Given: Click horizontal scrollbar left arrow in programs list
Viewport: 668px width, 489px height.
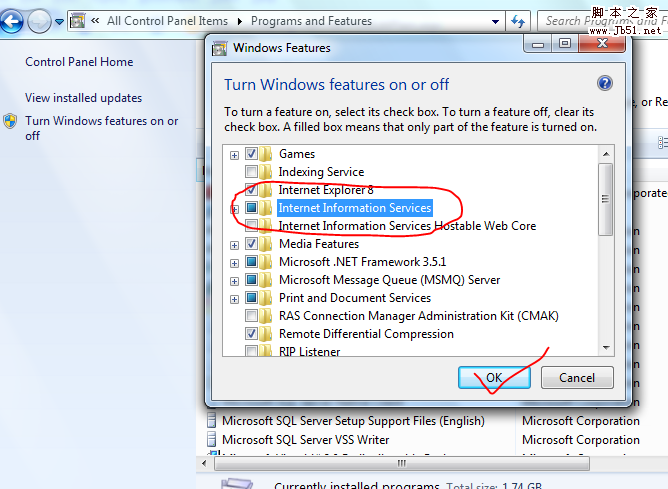Looking at the screenshot, I should pos(204,463).
